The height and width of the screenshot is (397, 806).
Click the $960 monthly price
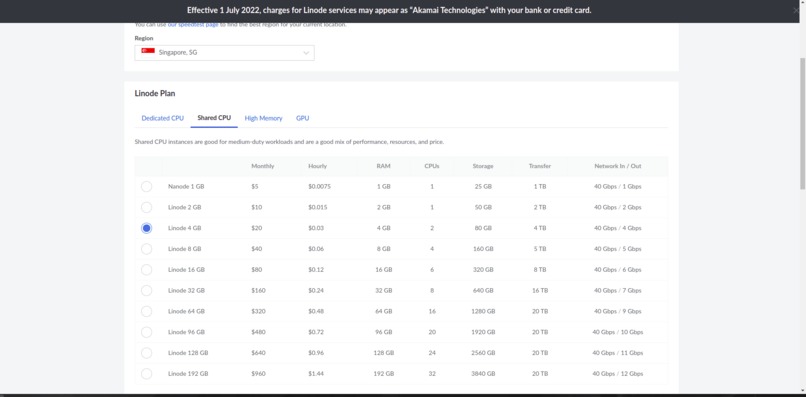click(259, 374)
